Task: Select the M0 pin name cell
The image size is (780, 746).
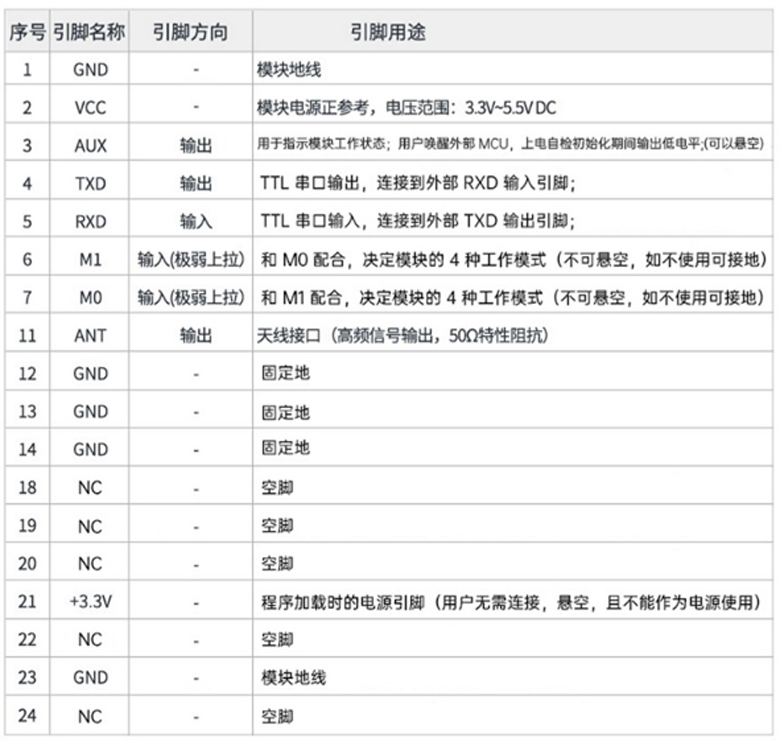Action: click(89, 297)
